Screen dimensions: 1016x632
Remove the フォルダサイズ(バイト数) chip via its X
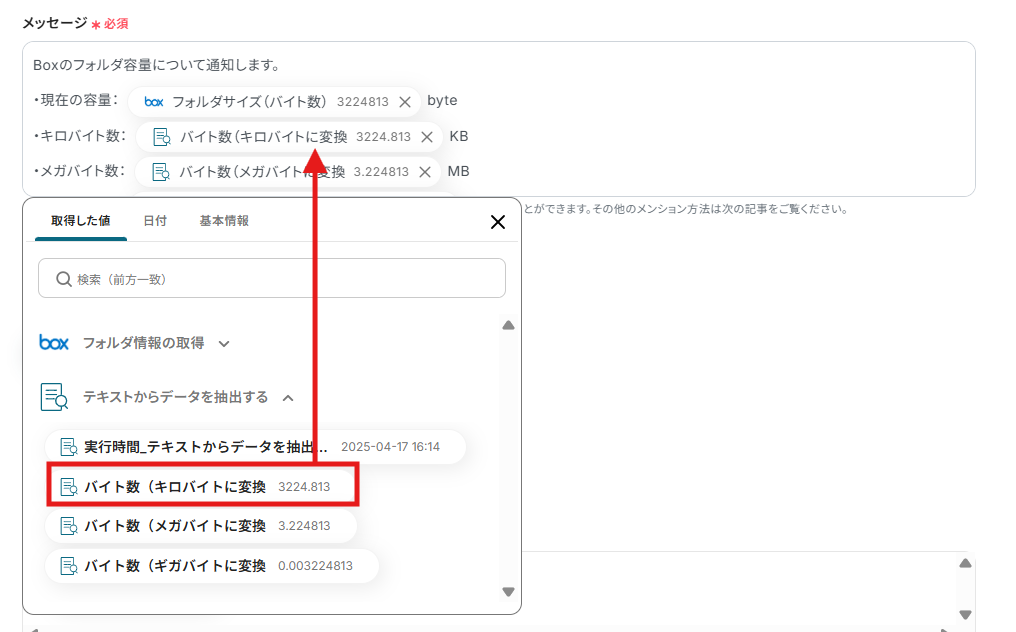coord(405,102)
